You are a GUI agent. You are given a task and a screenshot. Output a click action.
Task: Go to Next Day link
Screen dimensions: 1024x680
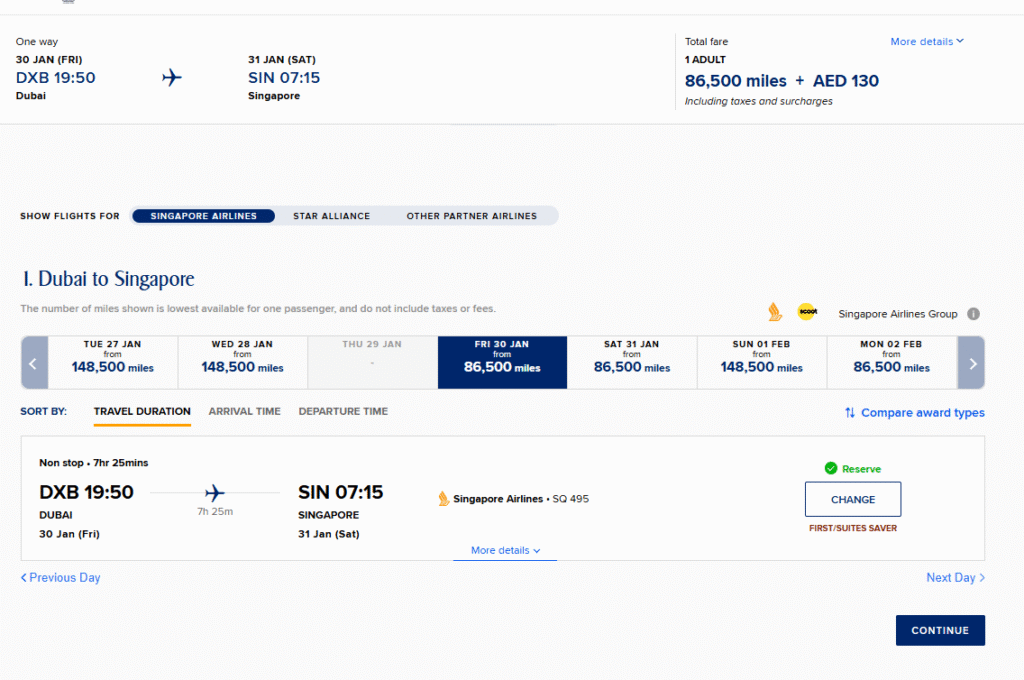coord(955,578)
